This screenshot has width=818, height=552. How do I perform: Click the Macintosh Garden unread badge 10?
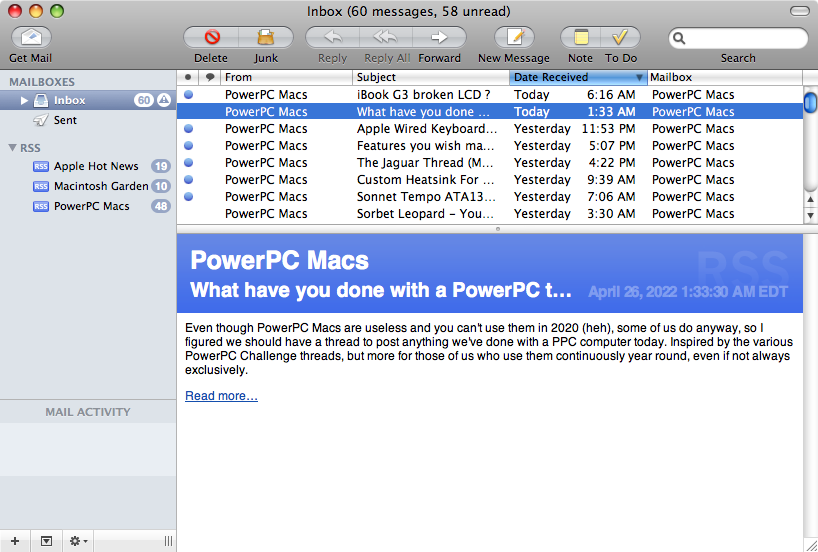[161, 186]
